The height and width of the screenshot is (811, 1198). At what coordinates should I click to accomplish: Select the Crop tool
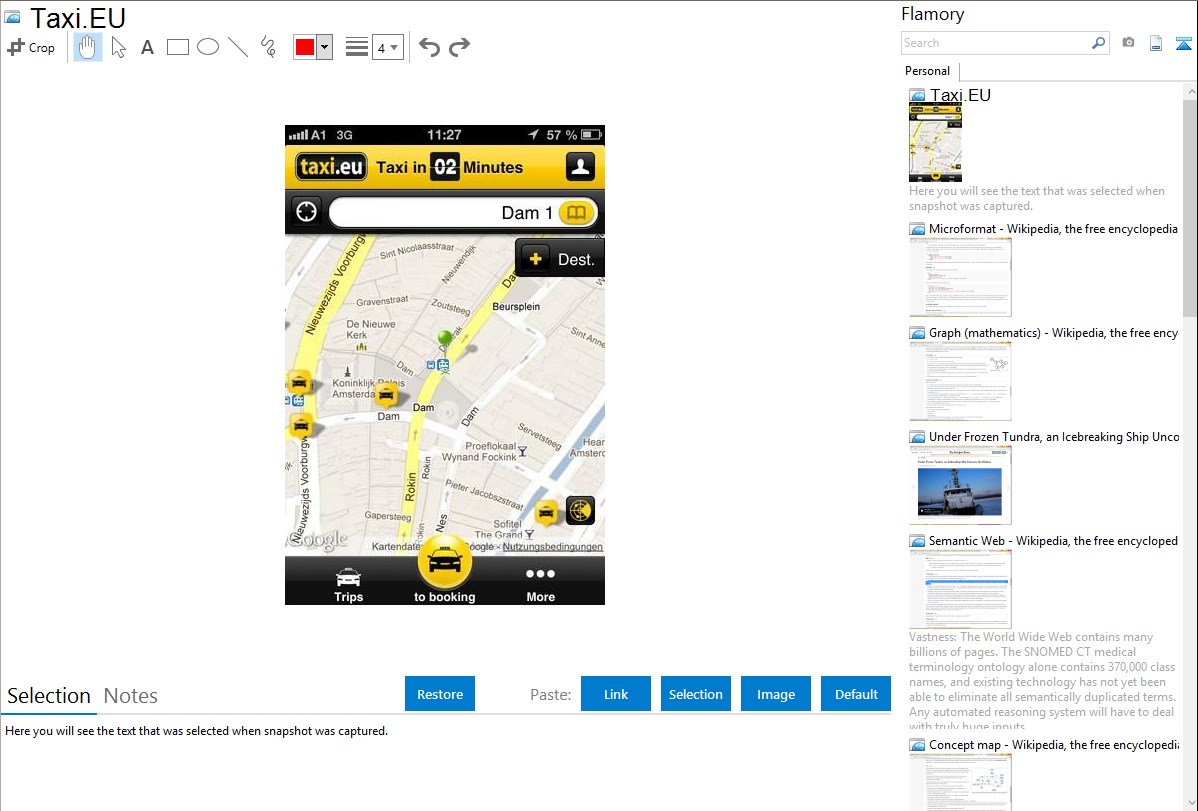click(x=31, y=47)
